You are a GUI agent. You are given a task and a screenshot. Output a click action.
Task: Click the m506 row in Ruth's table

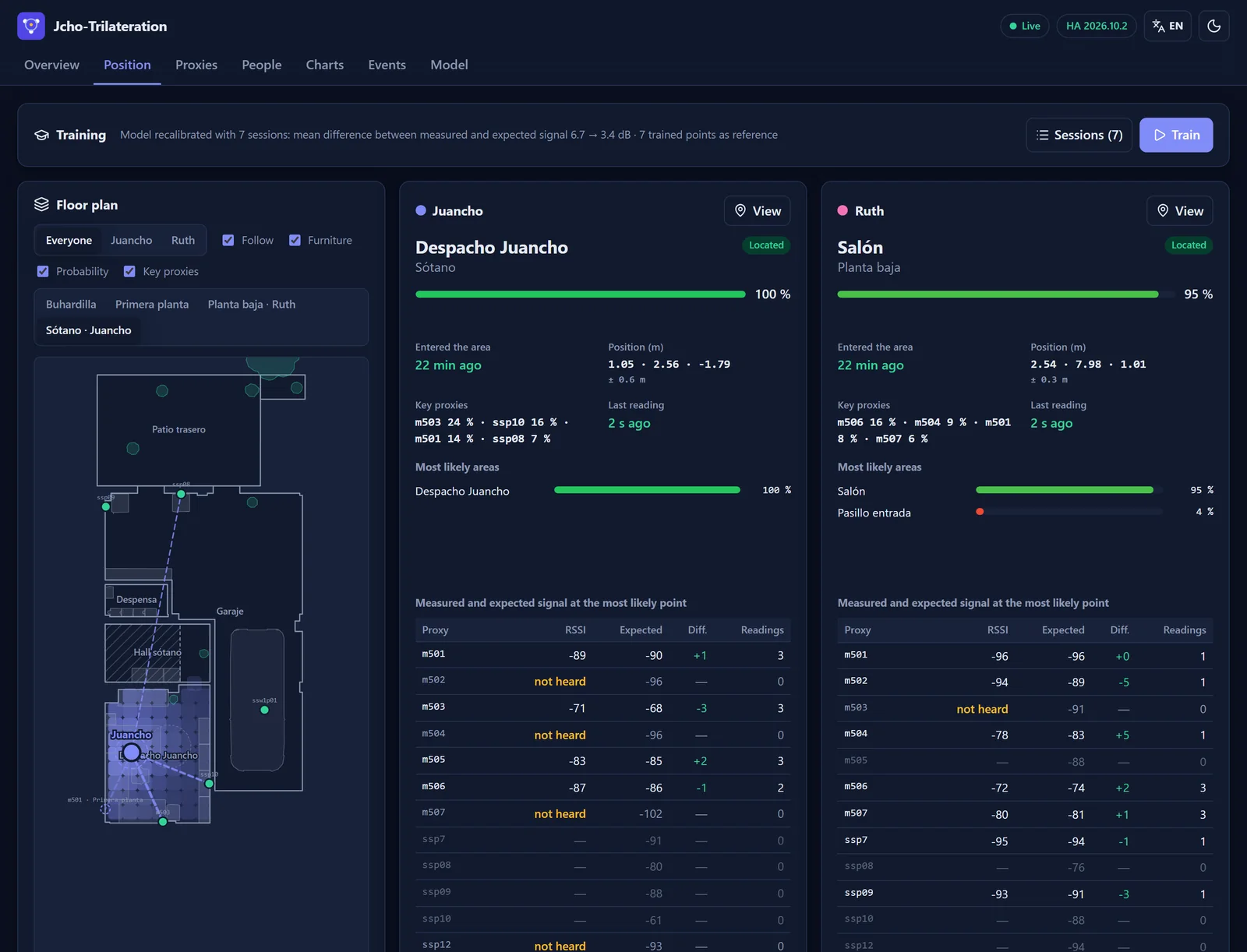click(x=1025, y=788)
